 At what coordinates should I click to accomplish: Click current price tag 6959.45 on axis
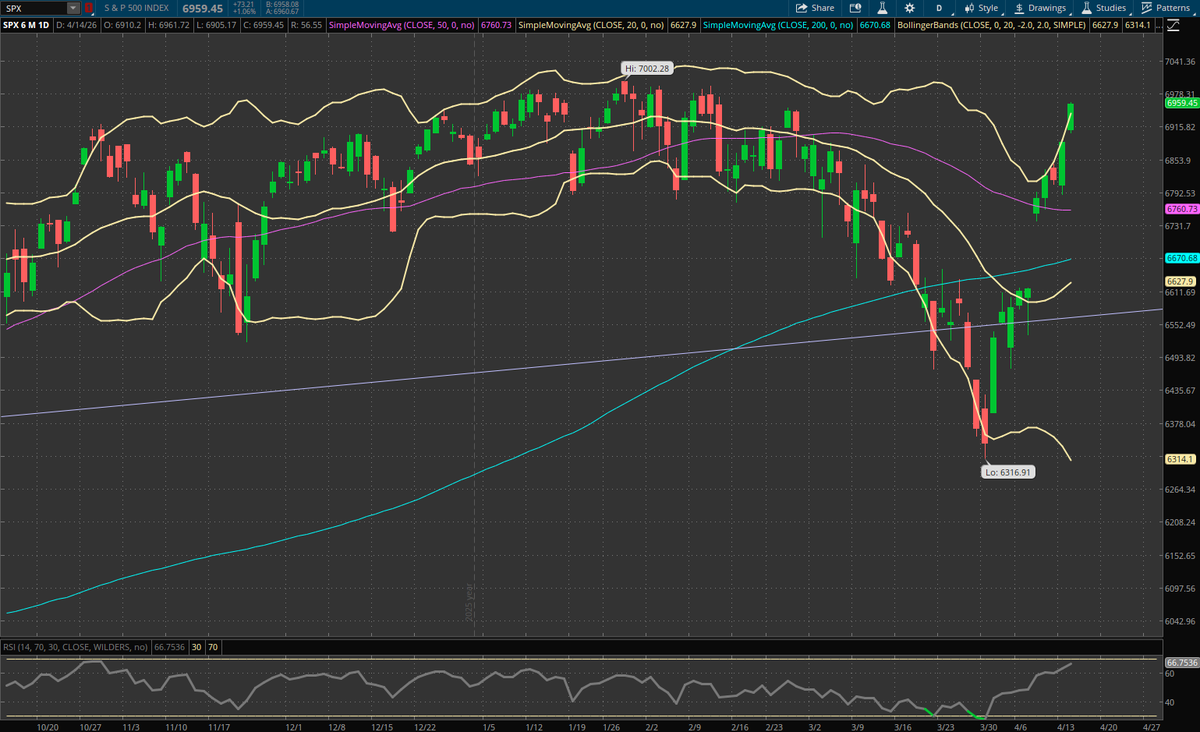point(1182,102)
